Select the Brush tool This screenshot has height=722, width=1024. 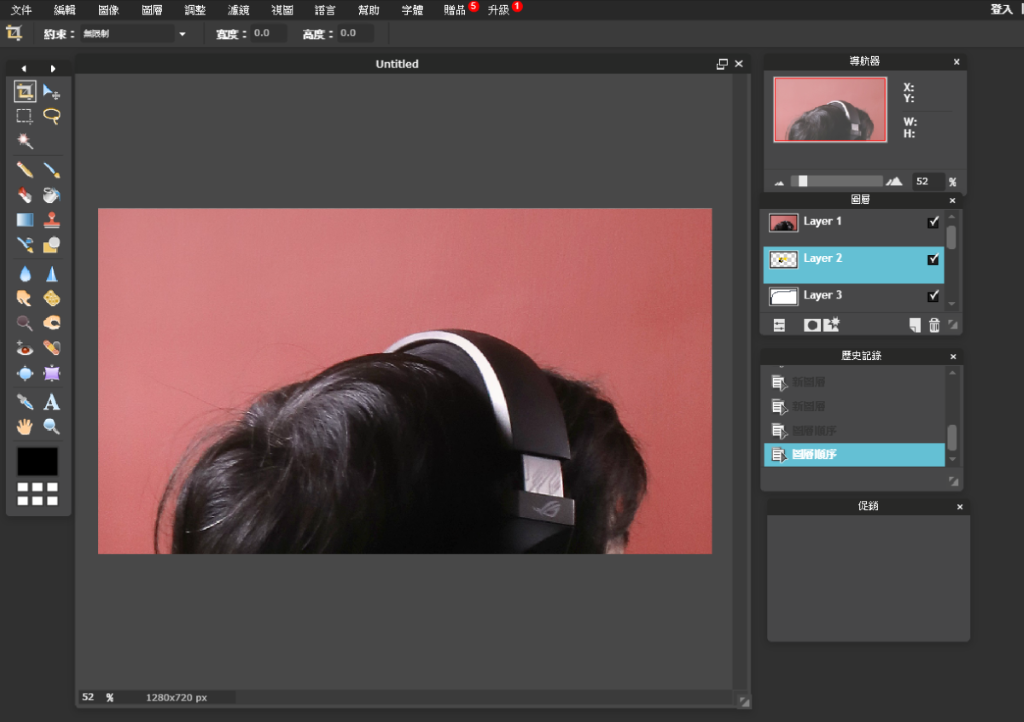tap(52, 170)
